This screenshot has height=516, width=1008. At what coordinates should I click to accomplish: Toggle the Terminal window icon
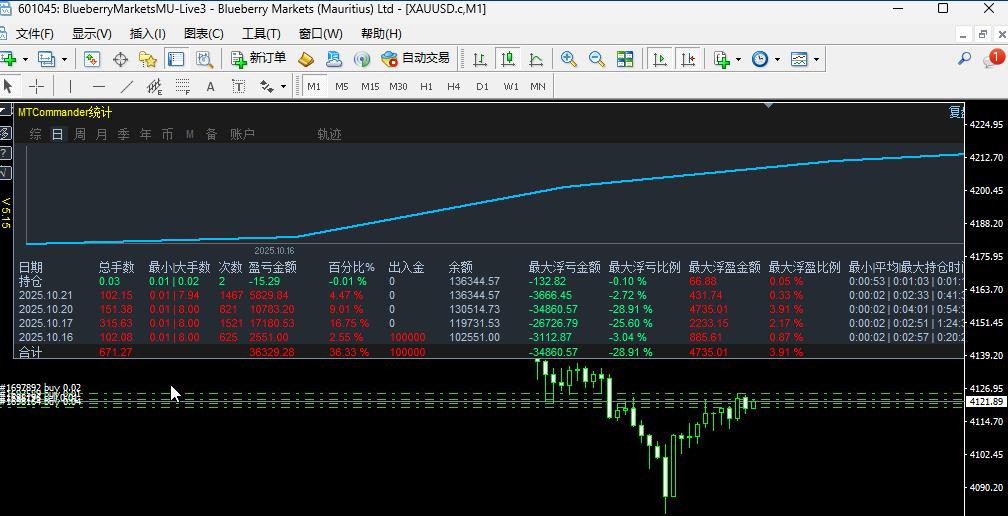tap(176, 59)
